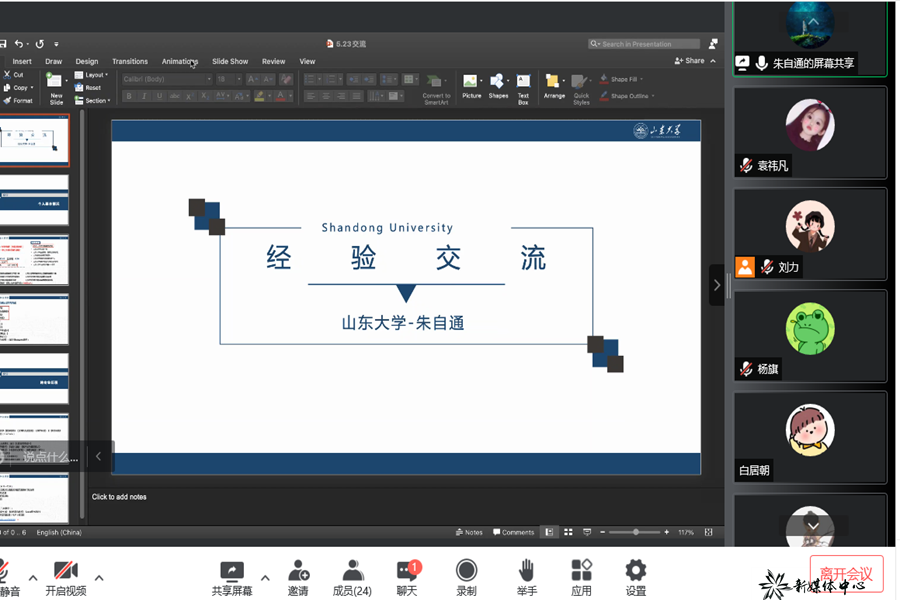Expand the options arrow beside 共享屏幕
Image resolution: width=900 pixels, height=600 pixels.
(265, 577)
